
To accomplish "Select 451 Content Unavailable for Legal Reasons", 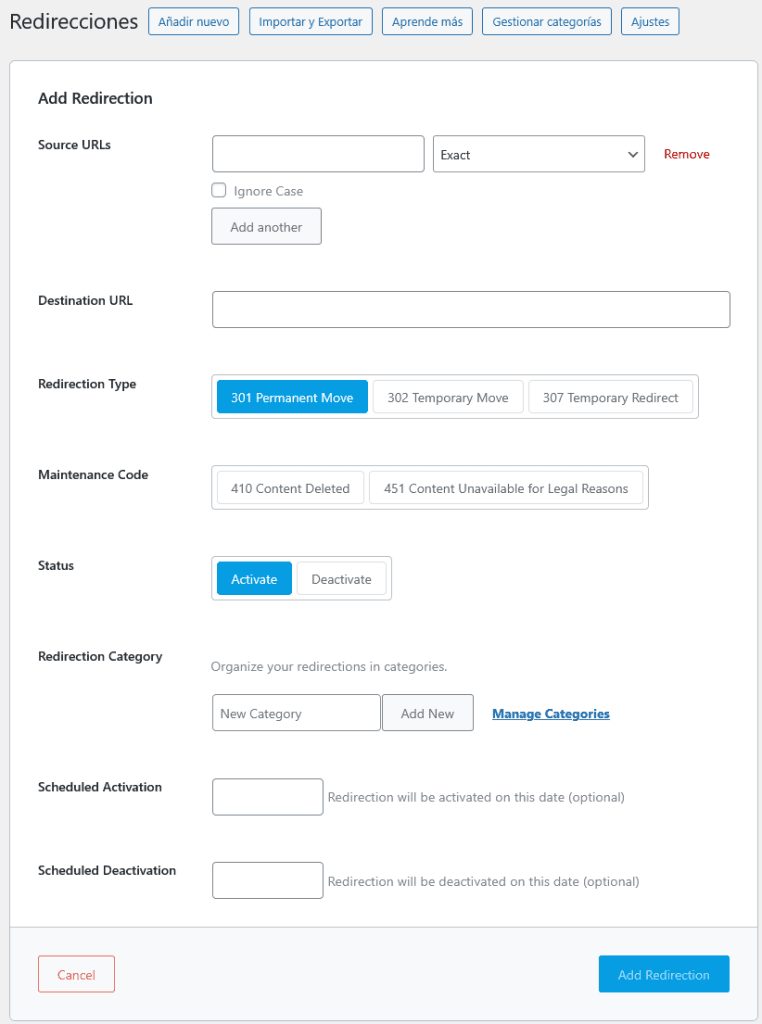I will [x=506, y=489].
